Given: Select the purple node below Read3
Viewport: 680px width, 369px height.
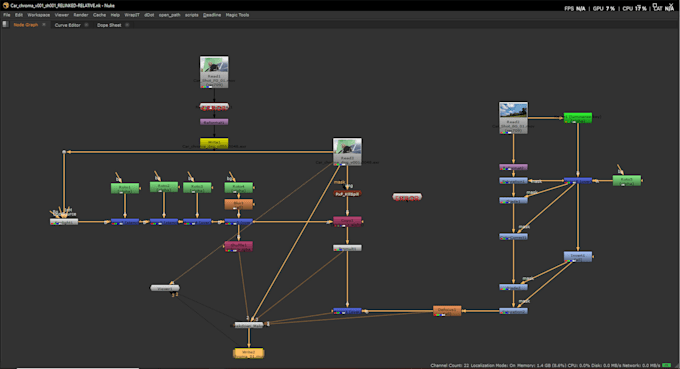Looking at the screenshot, I should tap(513, 167).
